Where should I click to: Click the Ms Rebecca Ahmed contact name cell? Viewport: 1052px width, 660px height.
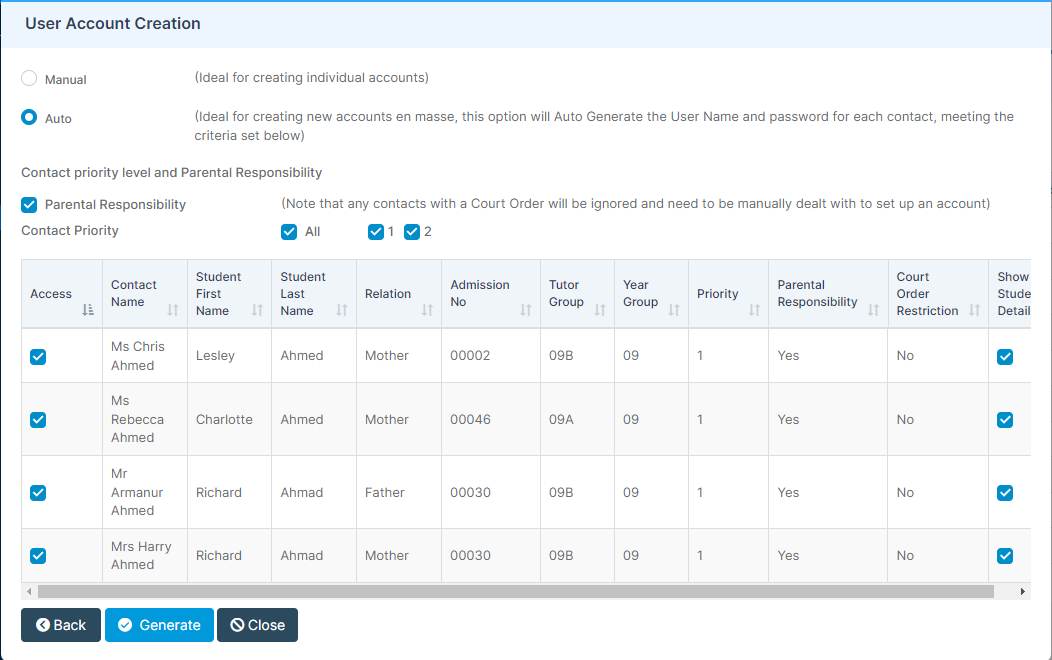[145, 419]
